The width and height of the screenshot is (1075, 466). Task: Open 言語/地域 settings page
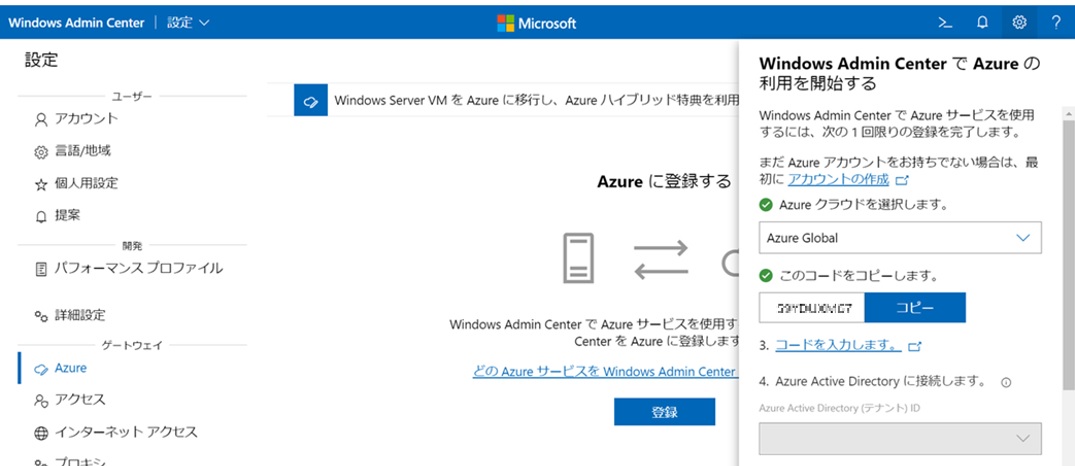(x=82, y=151)
